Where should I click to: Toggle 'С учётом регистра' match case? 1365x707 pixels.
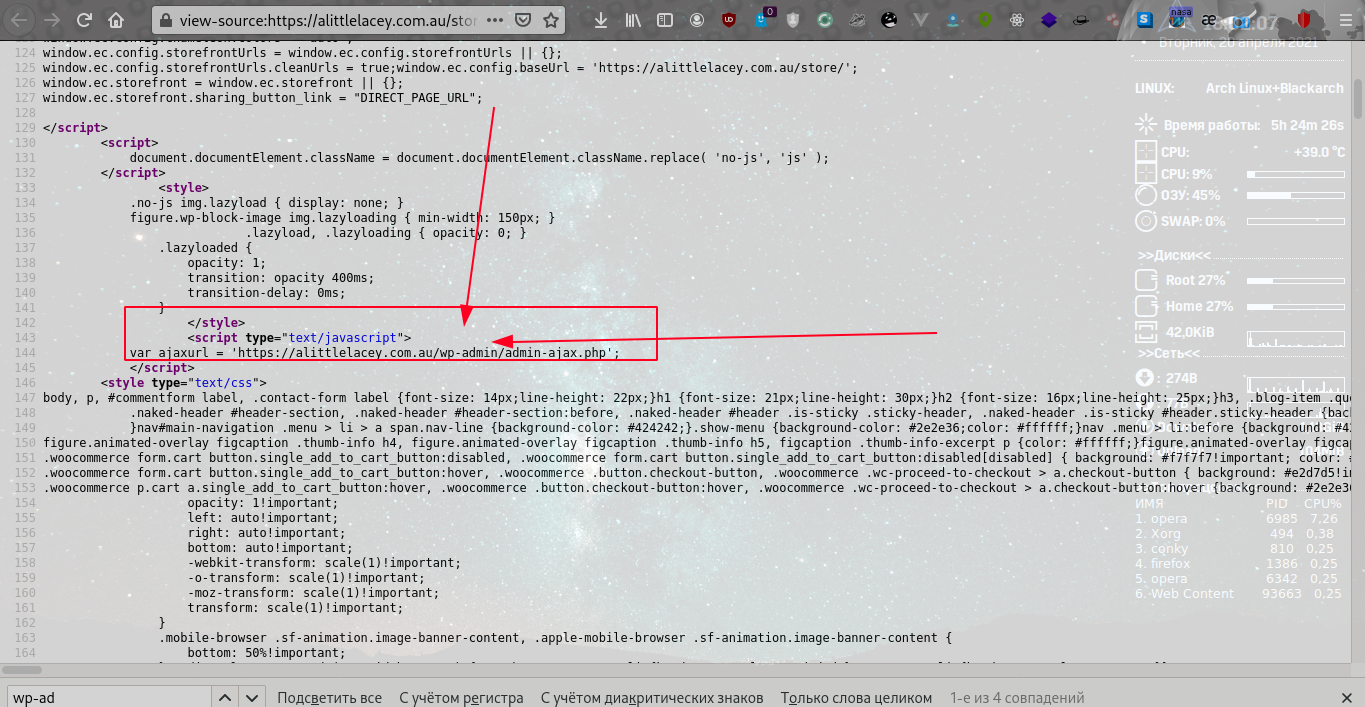461,697
